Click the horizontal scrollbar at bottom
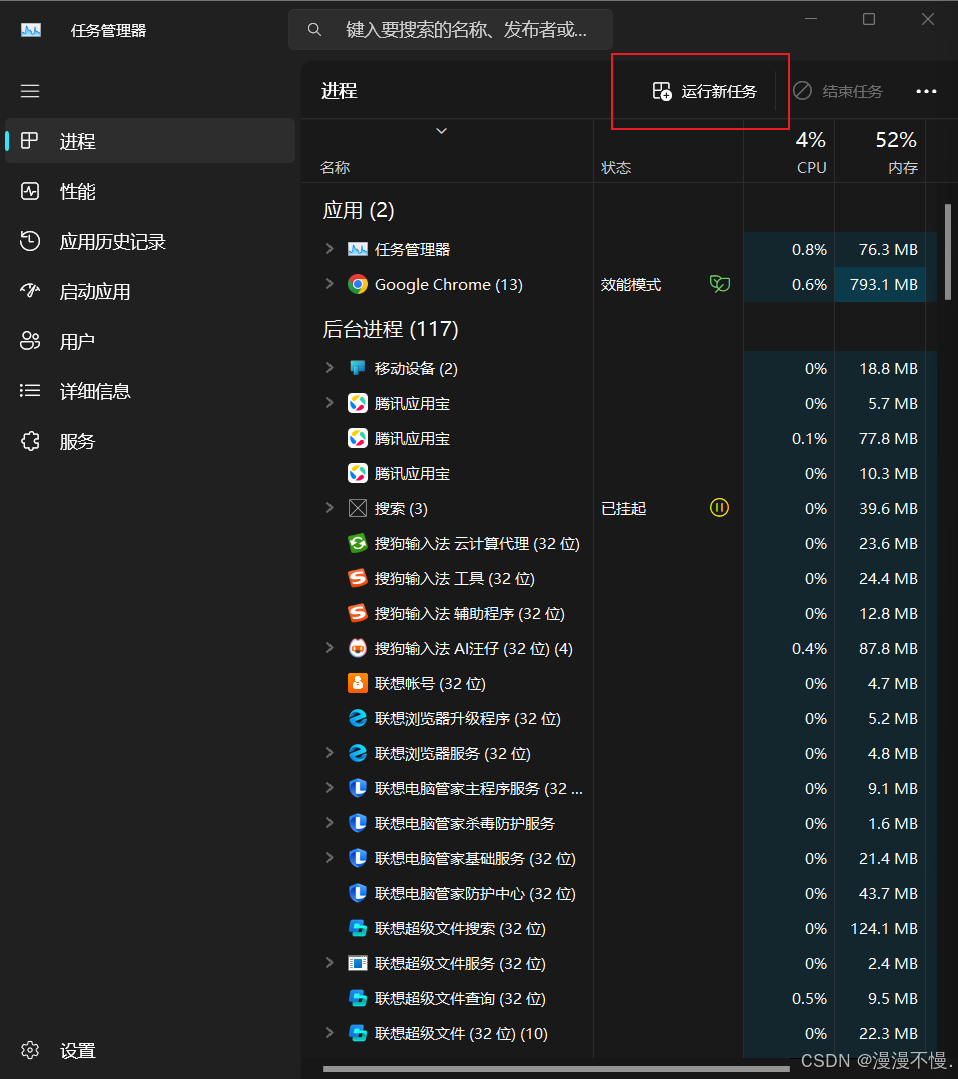 point(556,1069)
